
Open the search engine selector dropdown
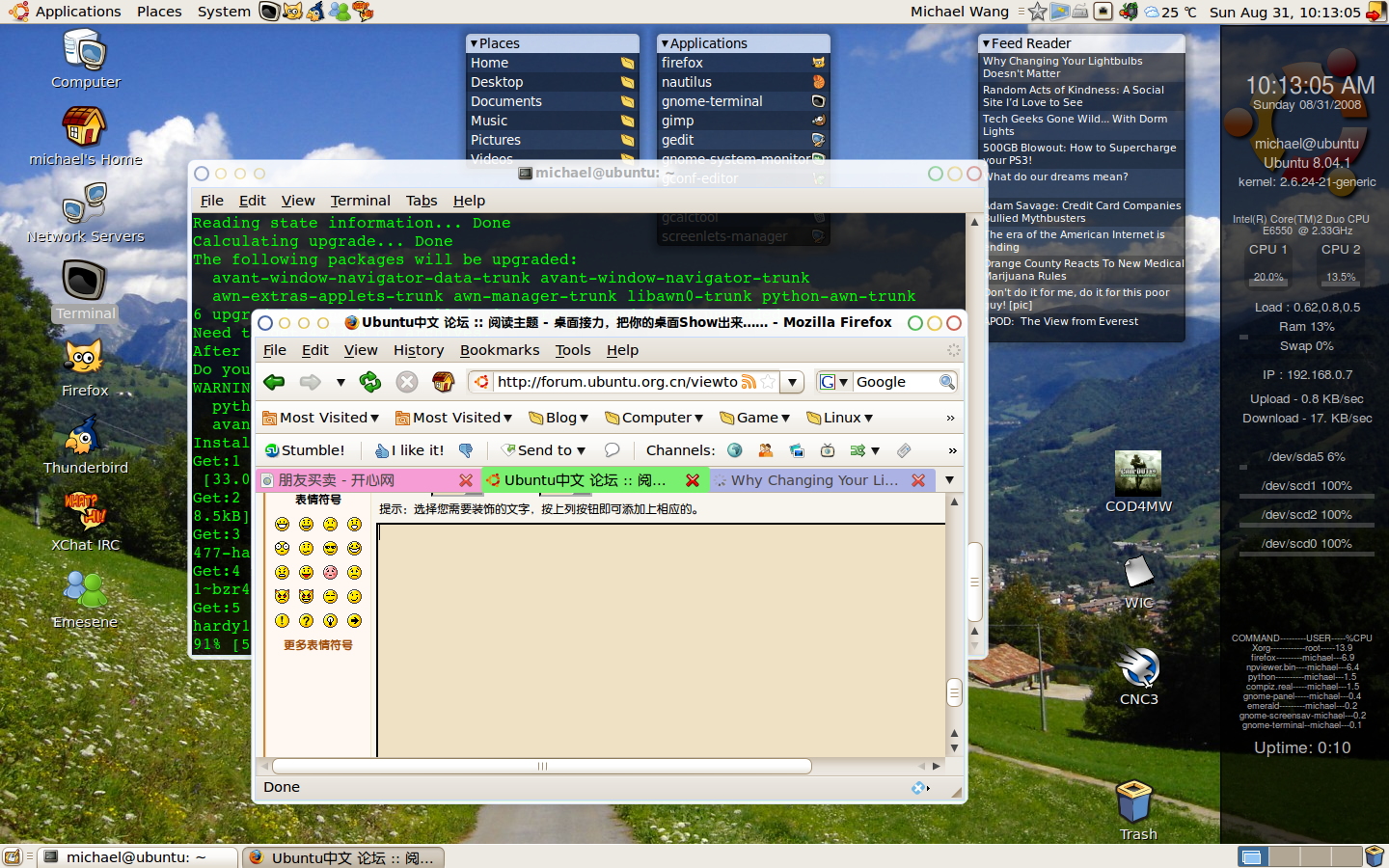(x=834, y=382)
